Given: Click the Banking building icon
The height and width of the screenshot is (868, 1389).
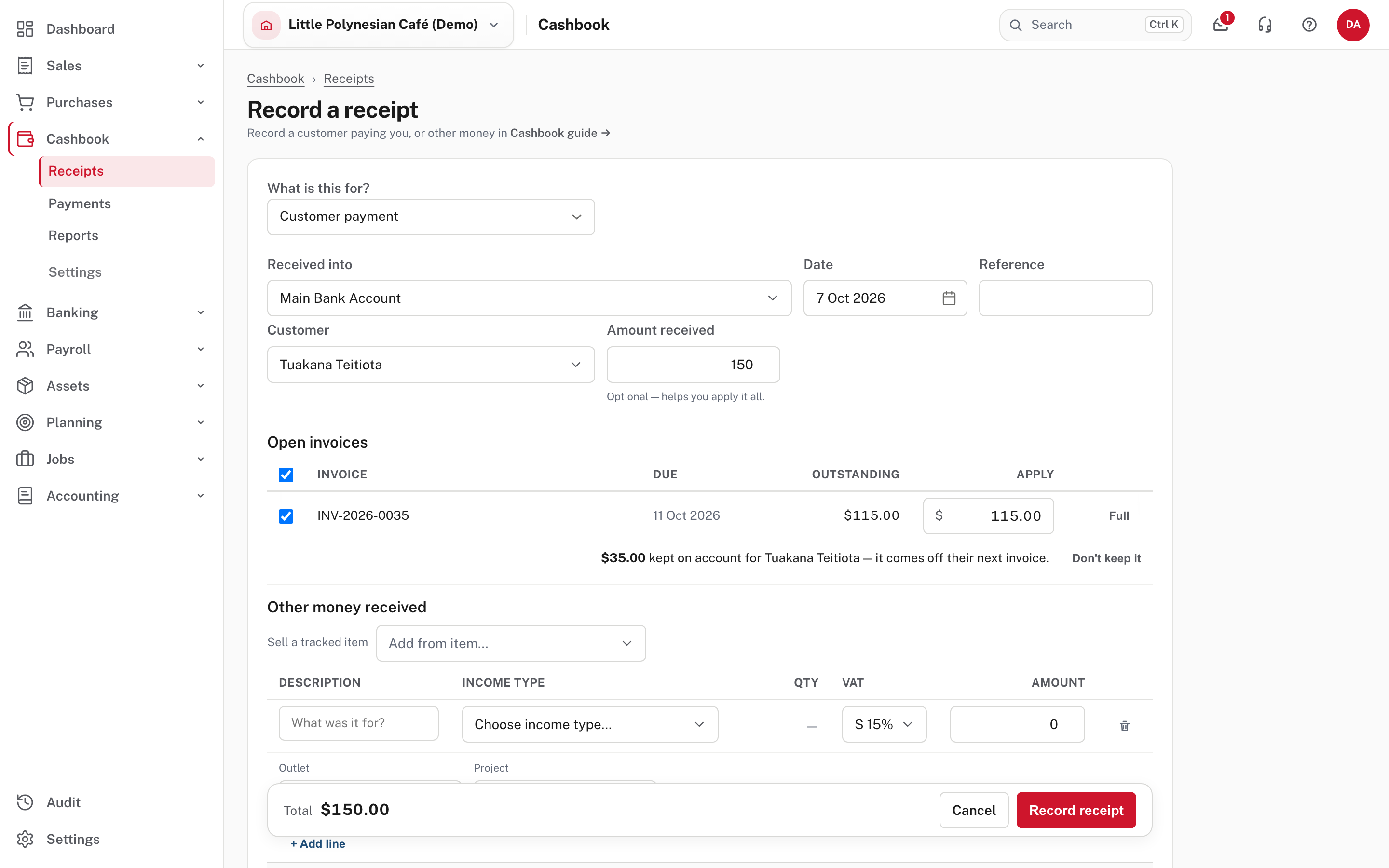Looking at the screenshot, I should pyautogui.click(x=25, y=312).
